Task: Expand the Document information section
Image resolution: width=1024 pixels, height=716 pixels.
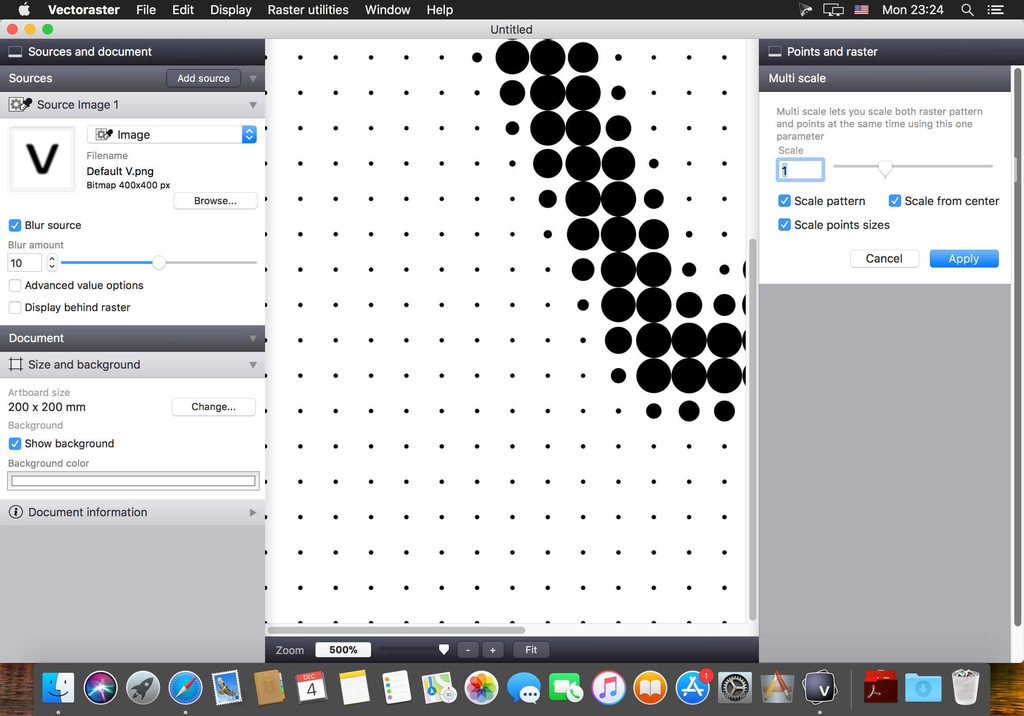Action: (x=253, y=513)
